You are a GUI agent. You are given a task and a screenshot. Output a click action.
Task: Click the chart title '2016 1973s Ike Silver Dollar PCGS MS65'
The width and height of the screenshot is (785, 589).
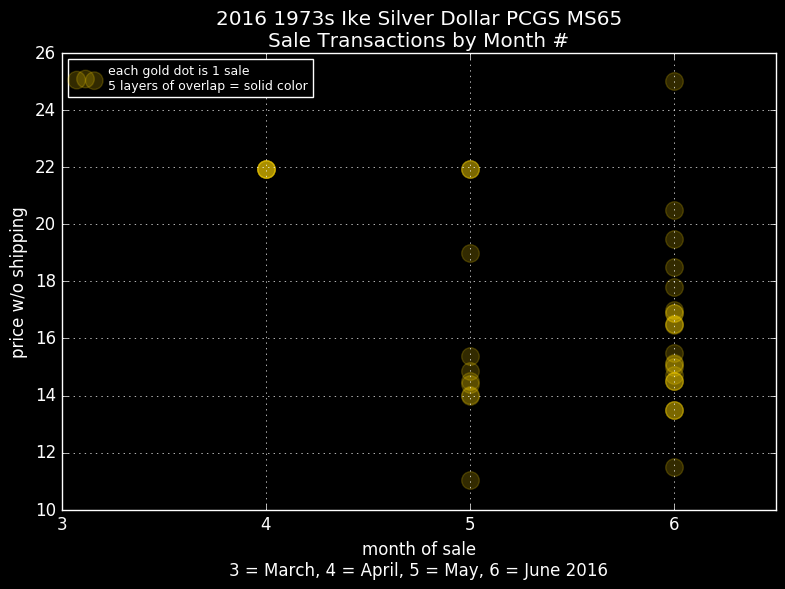click(x=419, y=19)
